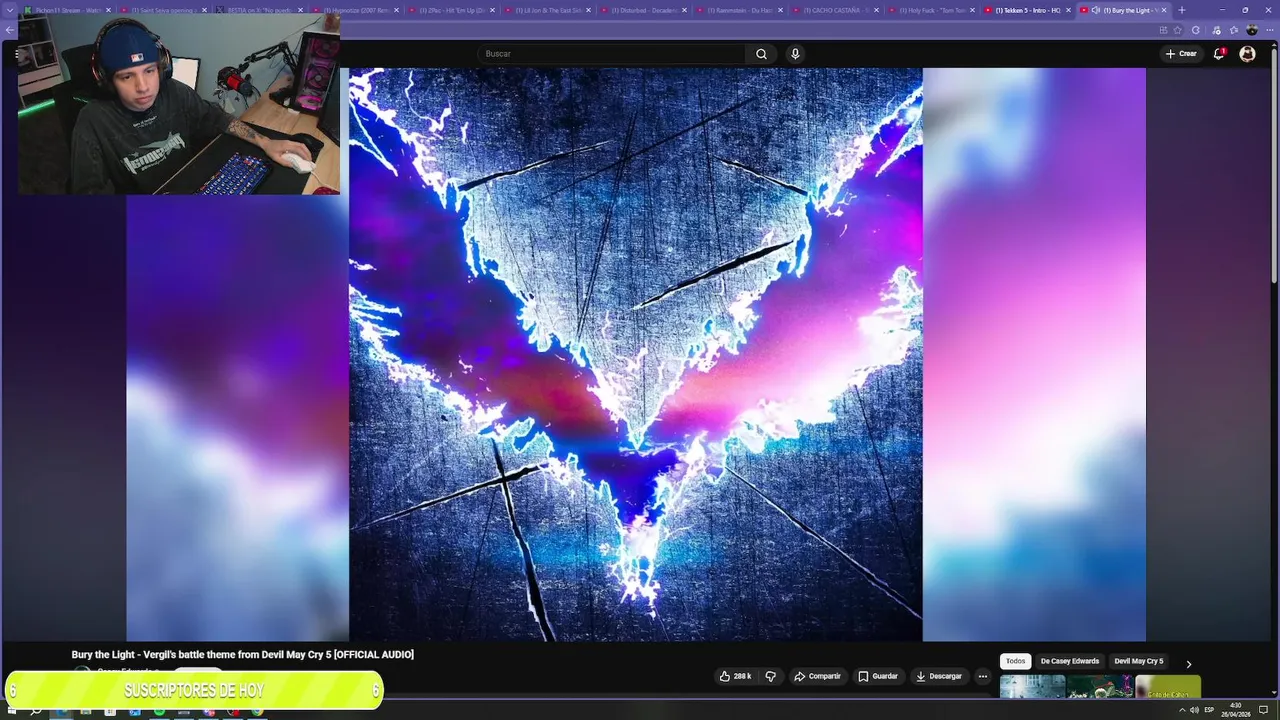Close the Tekken 5 - Intro tab
This screenshot has height=720, width=1280.
[1068, 10]
